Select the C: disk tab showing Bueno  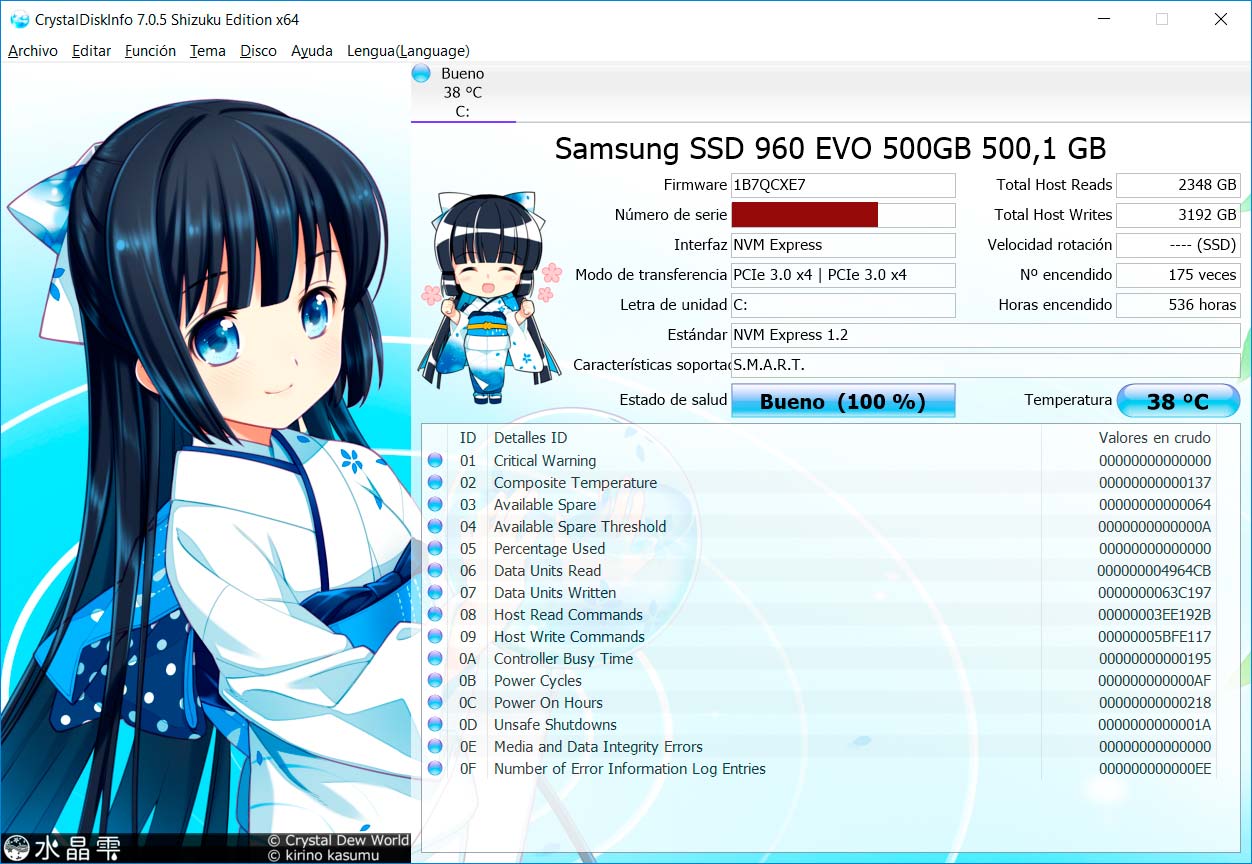pos(463,92)
